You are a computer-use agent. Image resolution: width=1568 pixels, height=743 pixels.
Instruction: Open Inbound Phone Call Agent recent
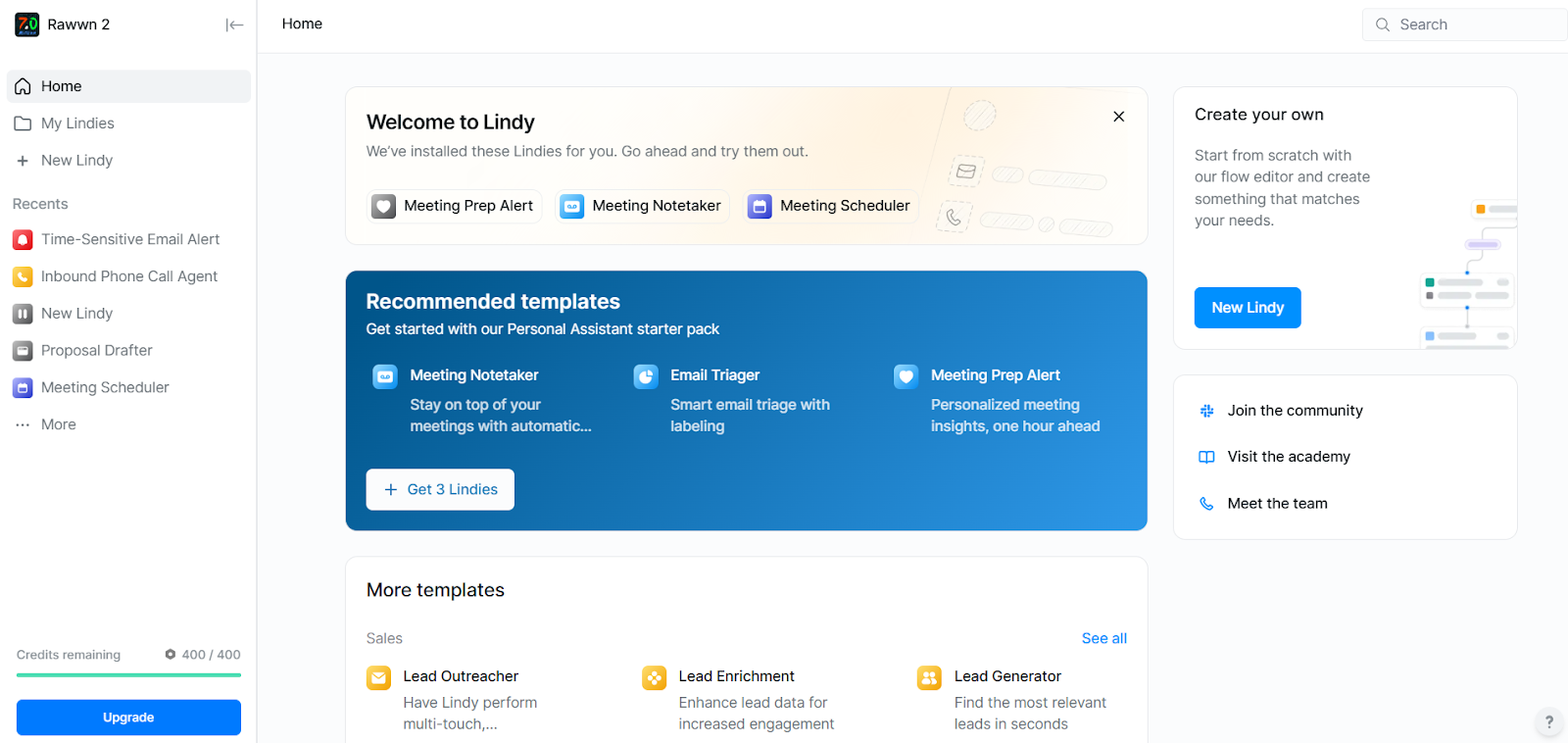128,276
